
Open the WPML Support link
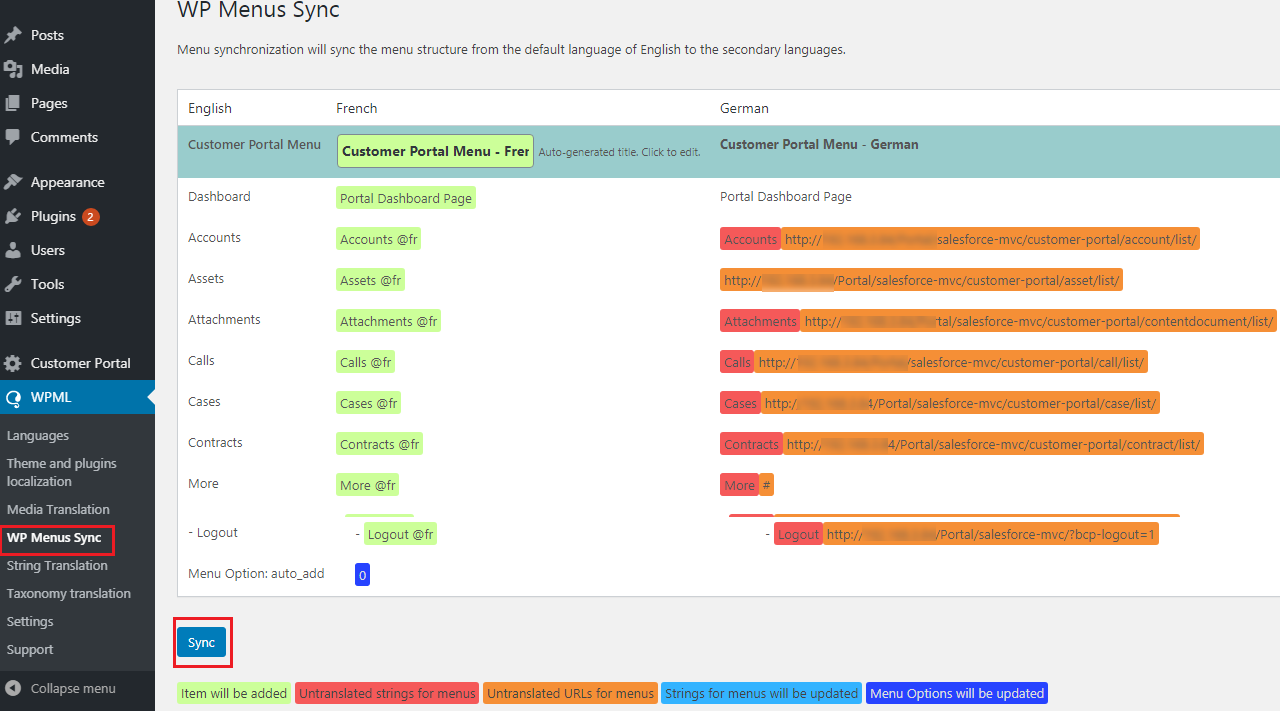30,650
